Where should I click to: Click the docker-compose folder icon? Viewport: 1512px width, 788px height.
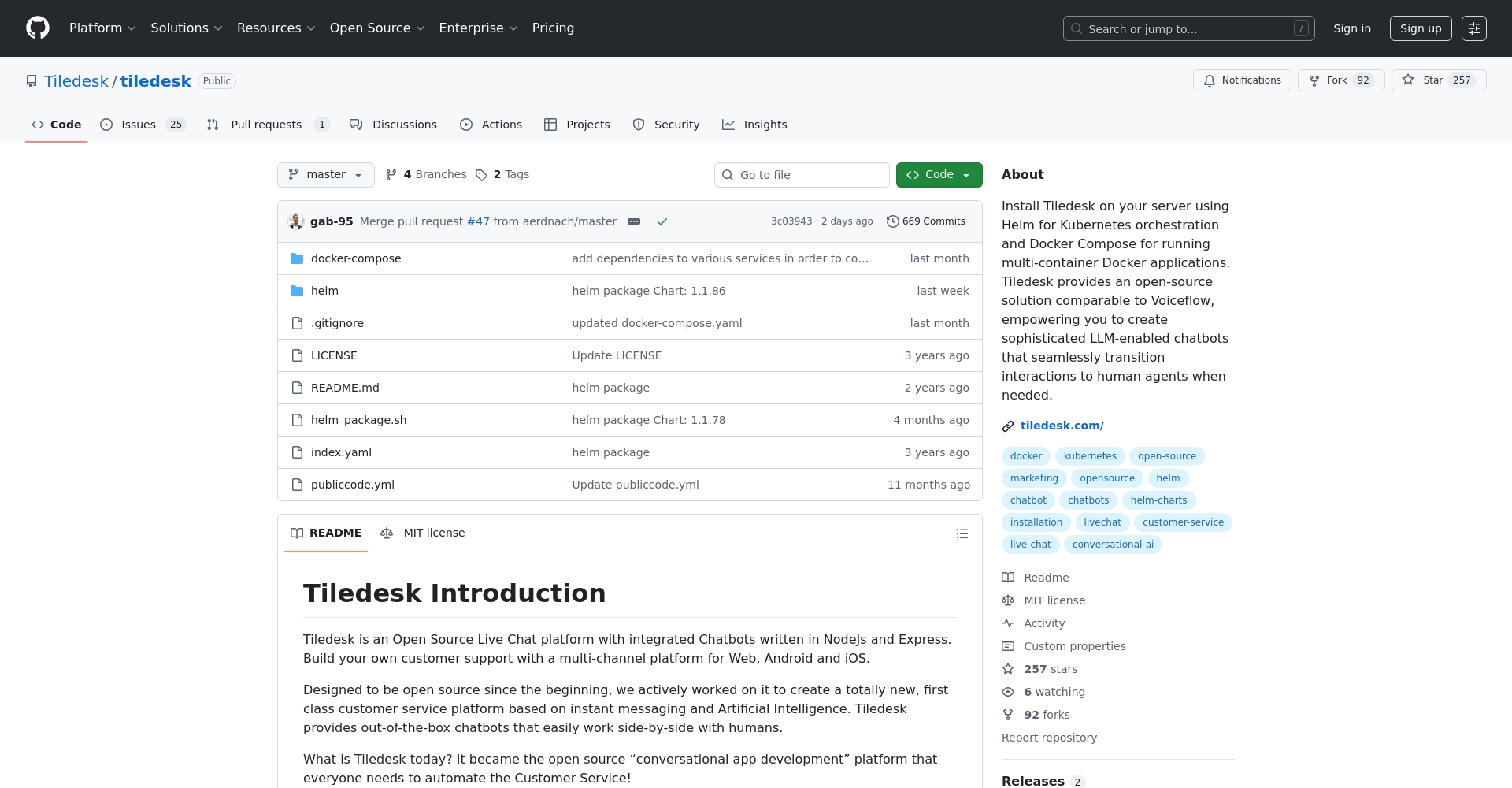coord(297,258)
